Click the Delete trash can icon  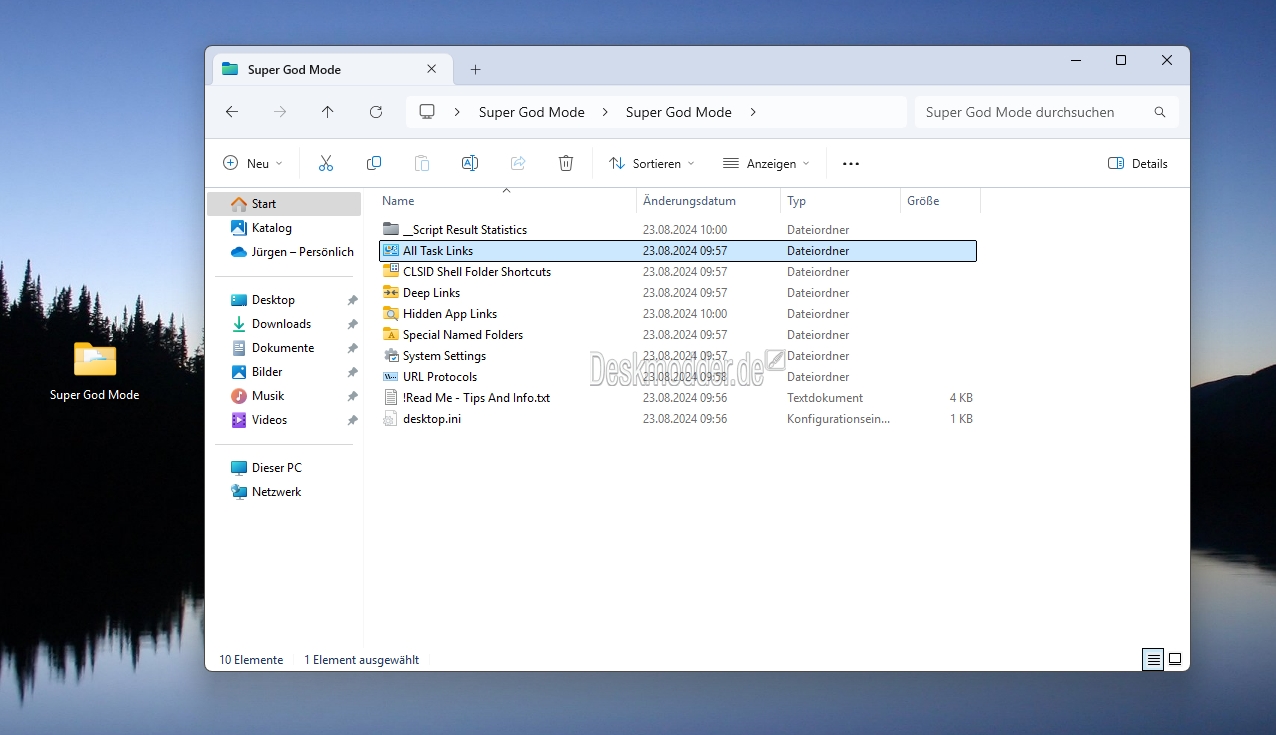pos(566,163)
